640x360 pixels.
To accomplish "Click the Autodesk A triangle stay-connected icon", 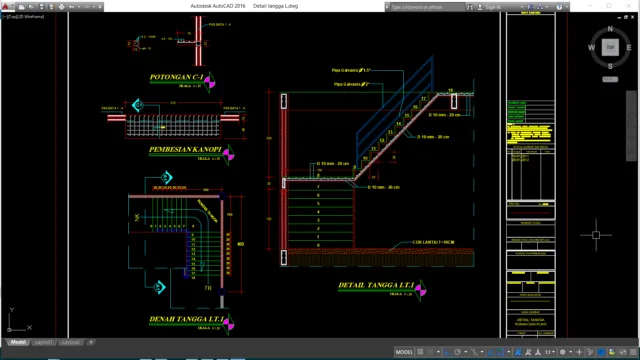I will pos(540,7).
